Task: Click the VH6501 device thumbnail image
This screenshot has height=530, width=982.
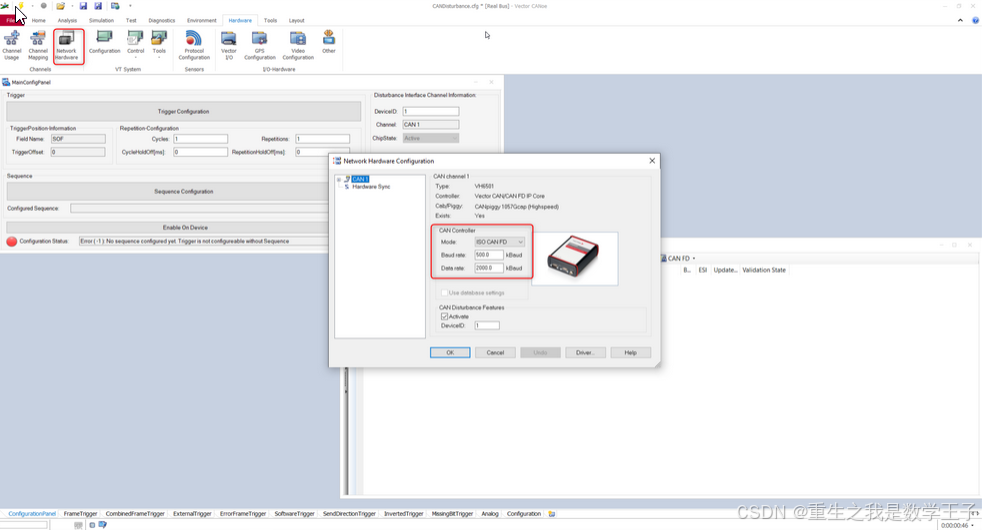Action: pos(574,257)
